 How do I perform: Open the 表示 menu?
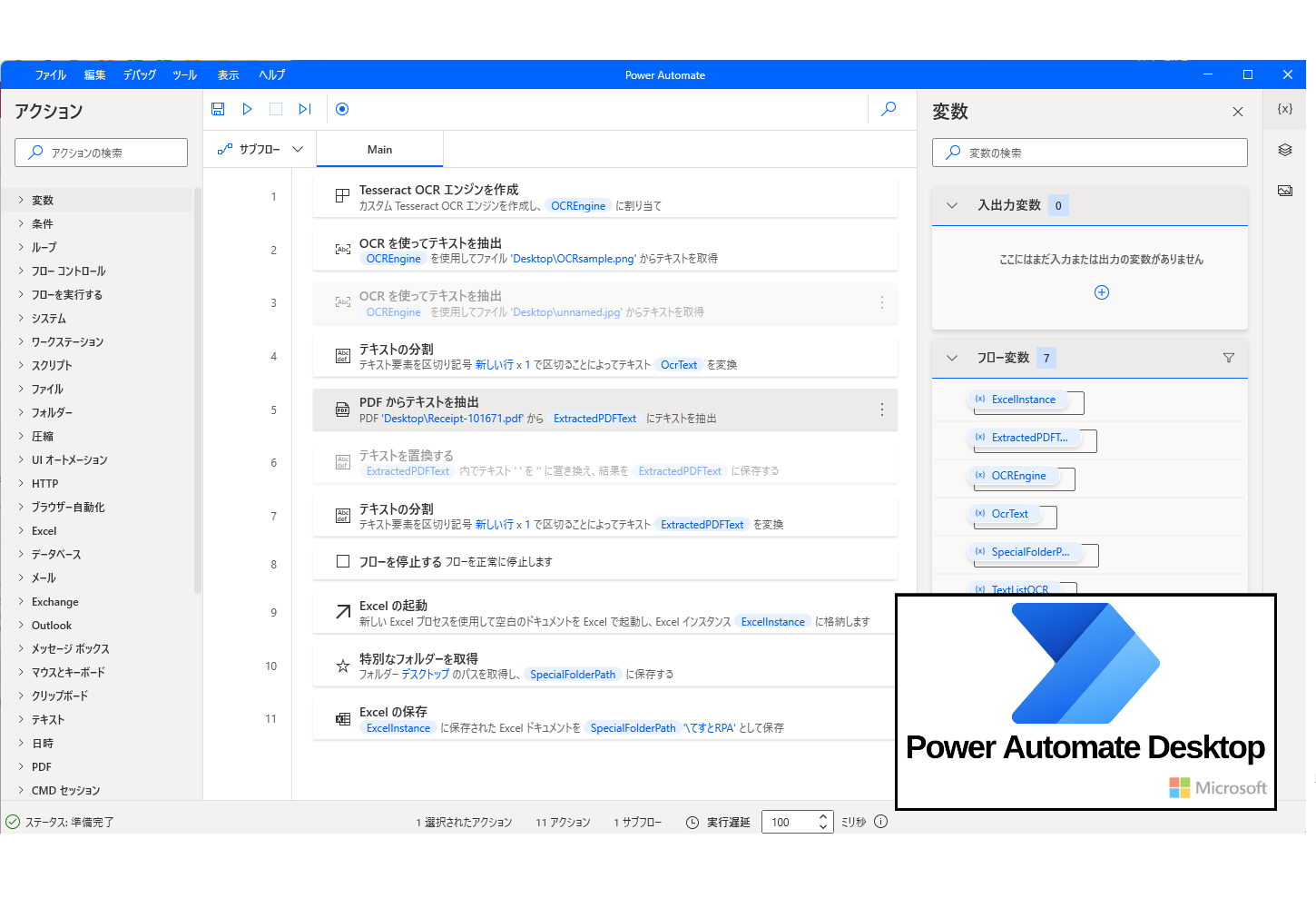click(229, 75)
